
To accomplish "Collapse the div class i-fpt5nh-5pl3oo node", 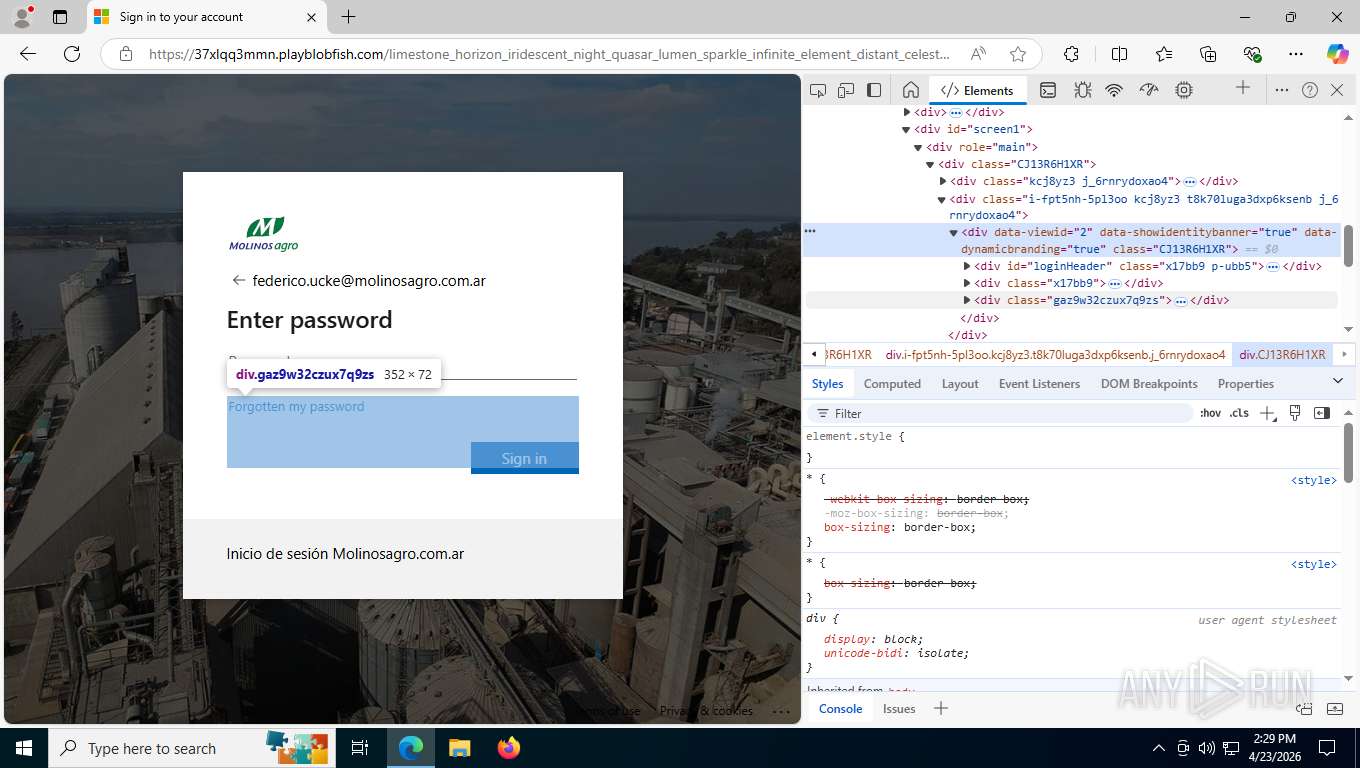I will click(x=942, y=199).
